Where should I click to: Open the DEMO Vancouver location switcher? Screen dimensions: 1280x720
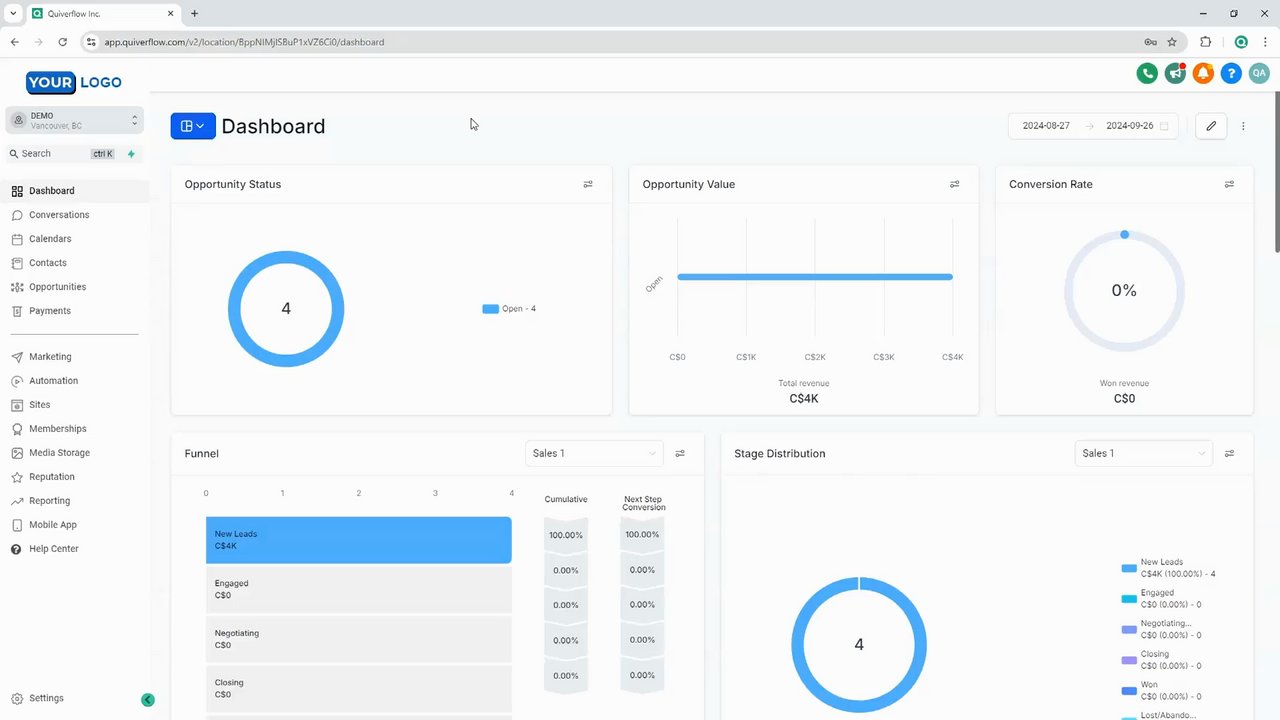pyautogui.click(x=75, y=120)
